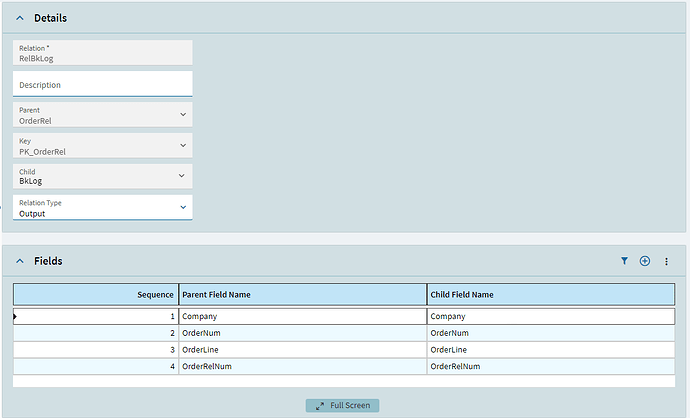Select Parent Field Name cell OrderNum
This screenshot has width=690, height=418.
click(303, 333)
